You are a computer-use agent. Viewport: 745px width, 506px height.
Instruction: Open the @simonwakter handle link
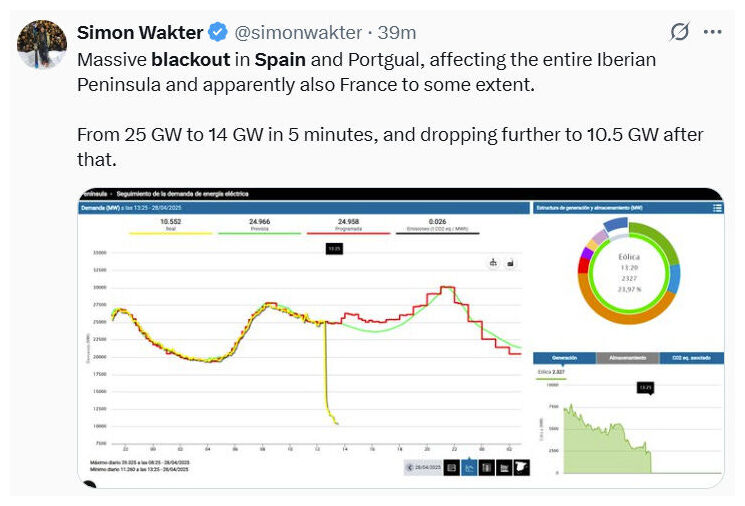(298, 33)
